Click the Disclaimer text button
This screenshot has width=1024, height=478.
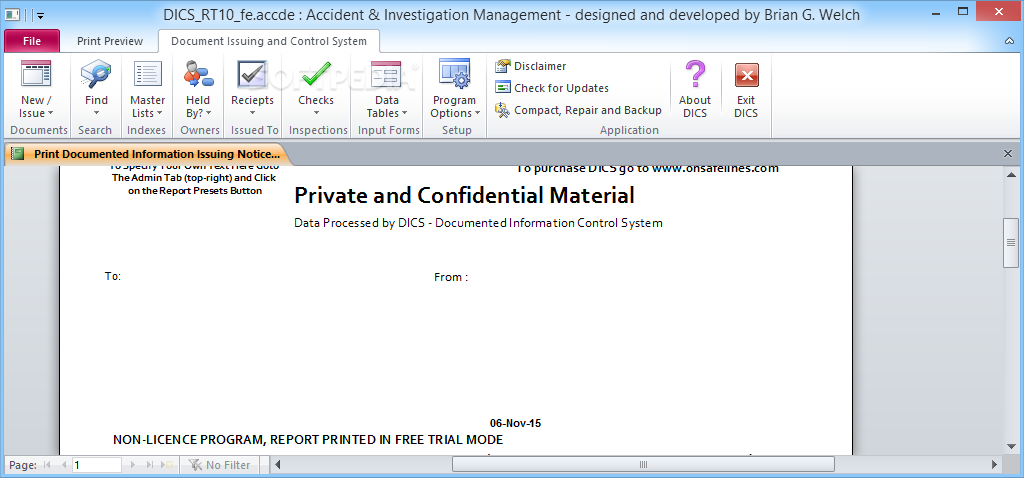(x=540, y=66)
